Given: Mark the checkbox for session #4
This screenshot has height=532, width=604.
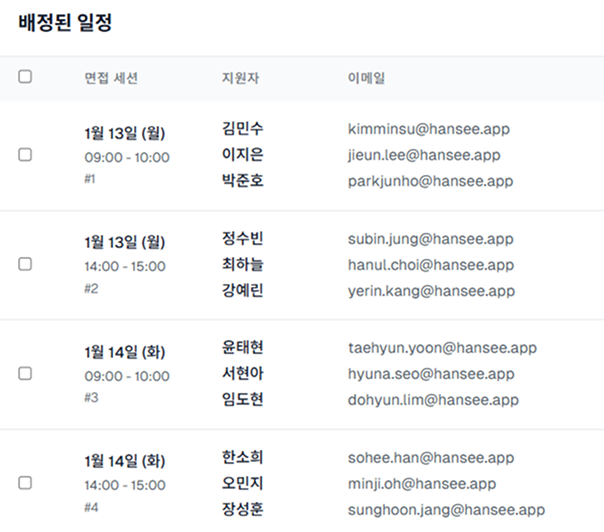Looking at the screenshot, I should click(25, 483).
